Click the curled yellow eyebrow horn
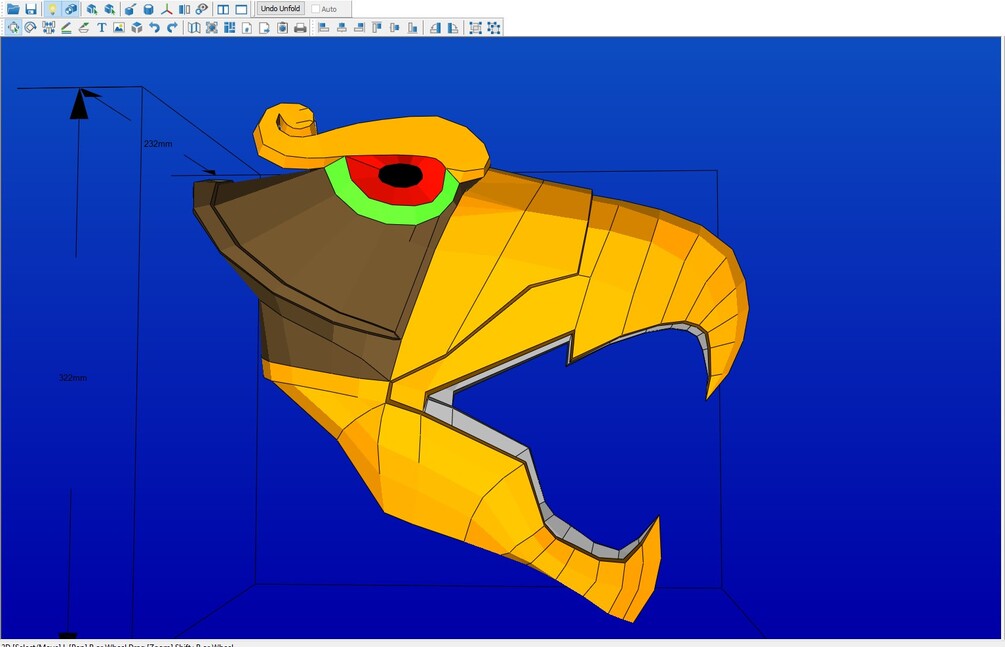This screenshot has width=1005, height=647. [385, 138]
